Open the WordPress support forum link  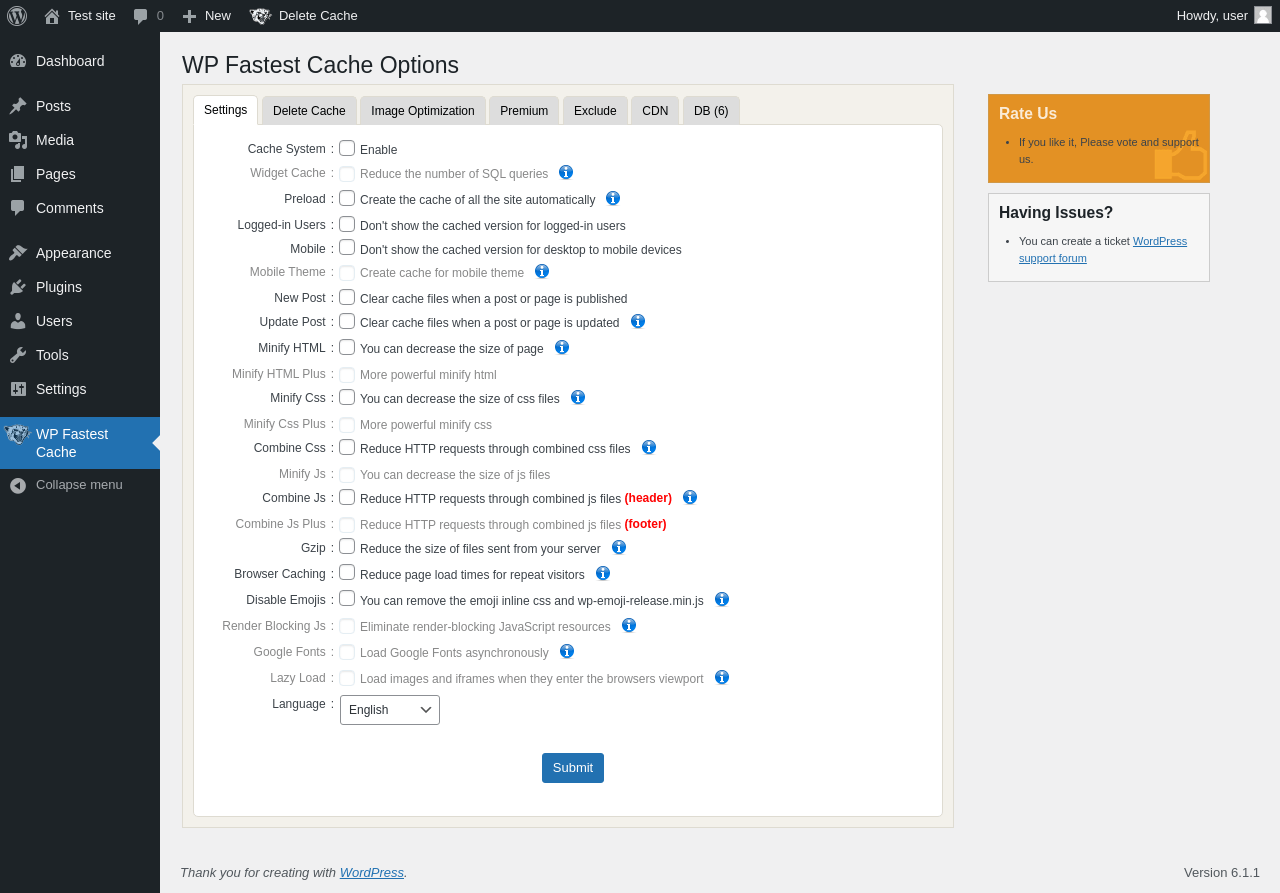pos(1103,249)
